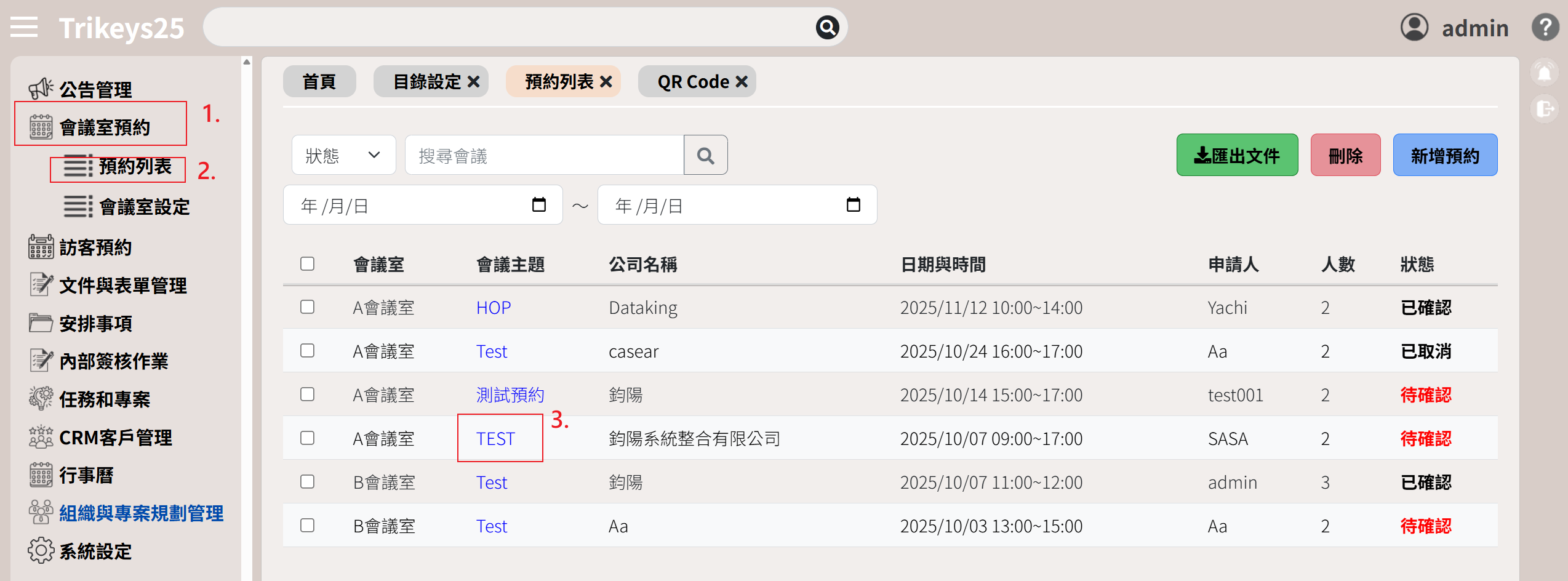The height and width of the screenshot is (581, 1568).
Task: Close the QR Code tab
Action: click(x=742, y=82)
